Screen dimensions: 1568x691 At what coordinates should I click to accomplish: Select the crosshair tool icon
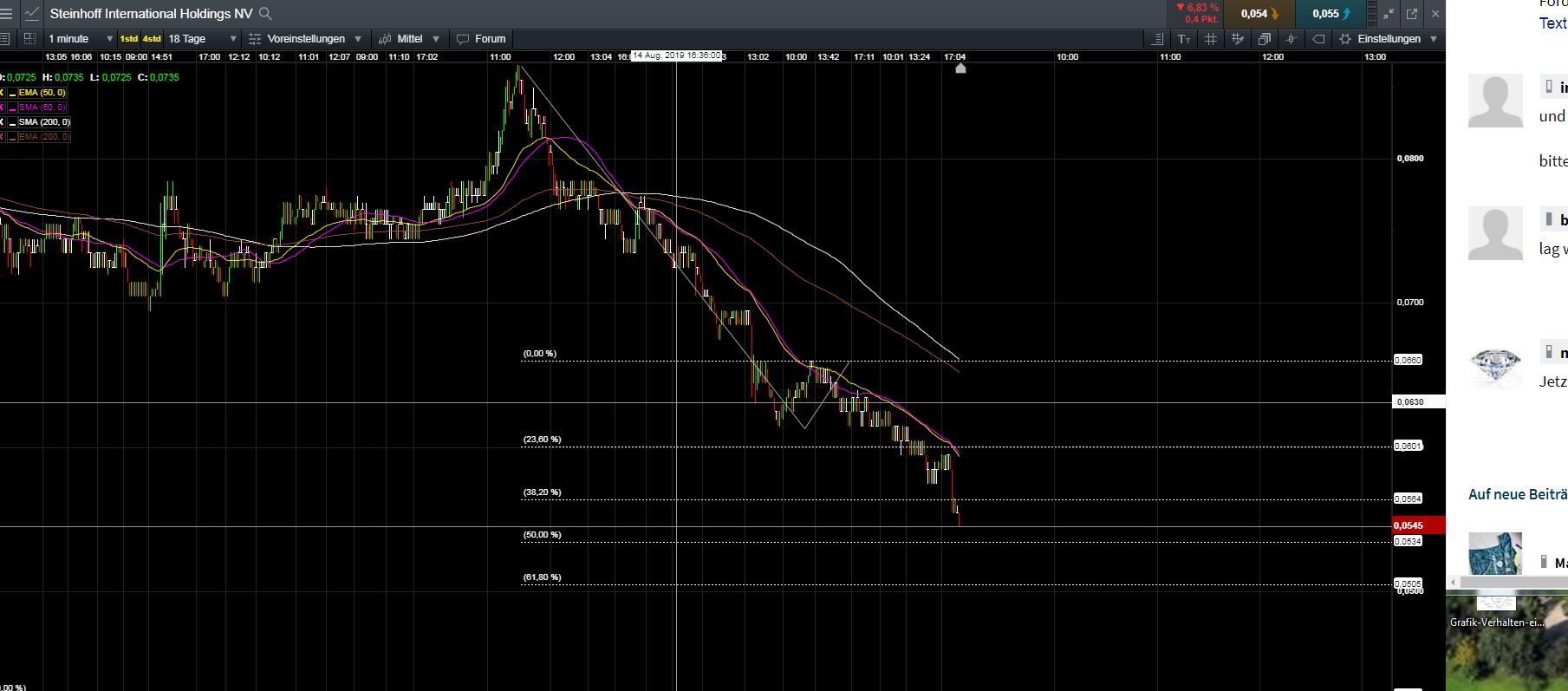coord(1291,39)
